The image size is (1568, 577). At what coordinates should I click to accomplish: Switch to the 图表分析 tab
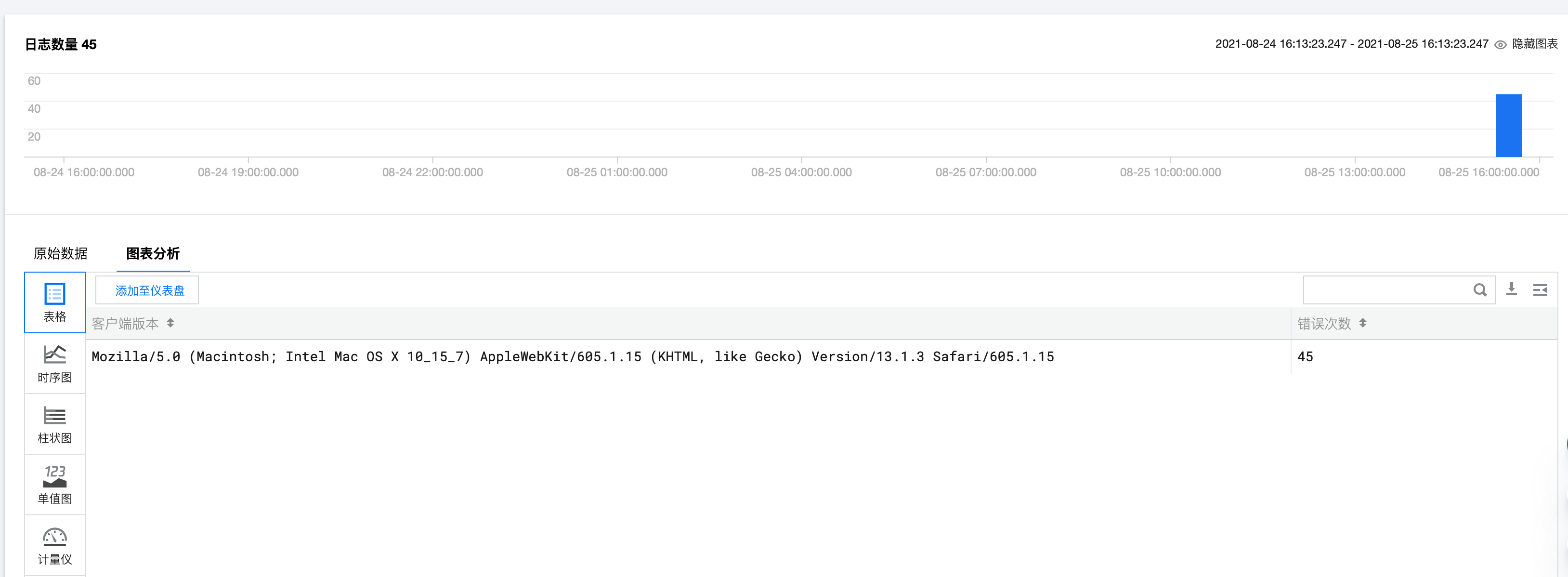coord(153,253)
